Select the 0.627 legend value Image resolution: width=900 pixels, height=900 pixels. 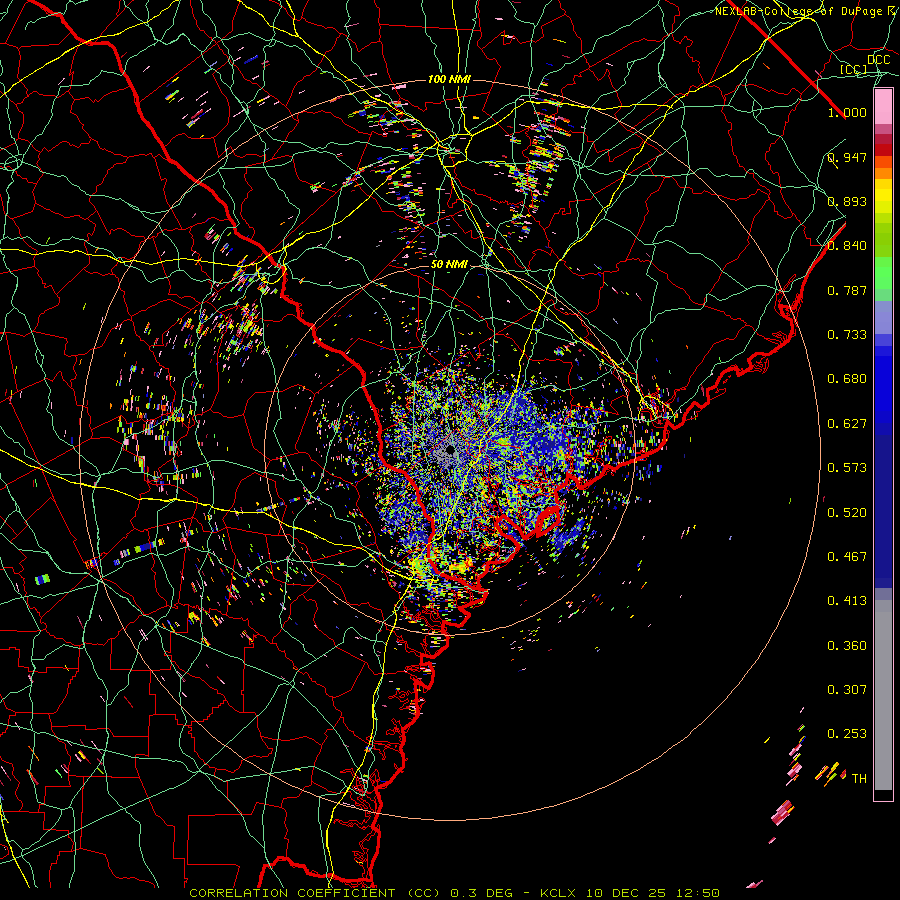[x=847, y=424]
